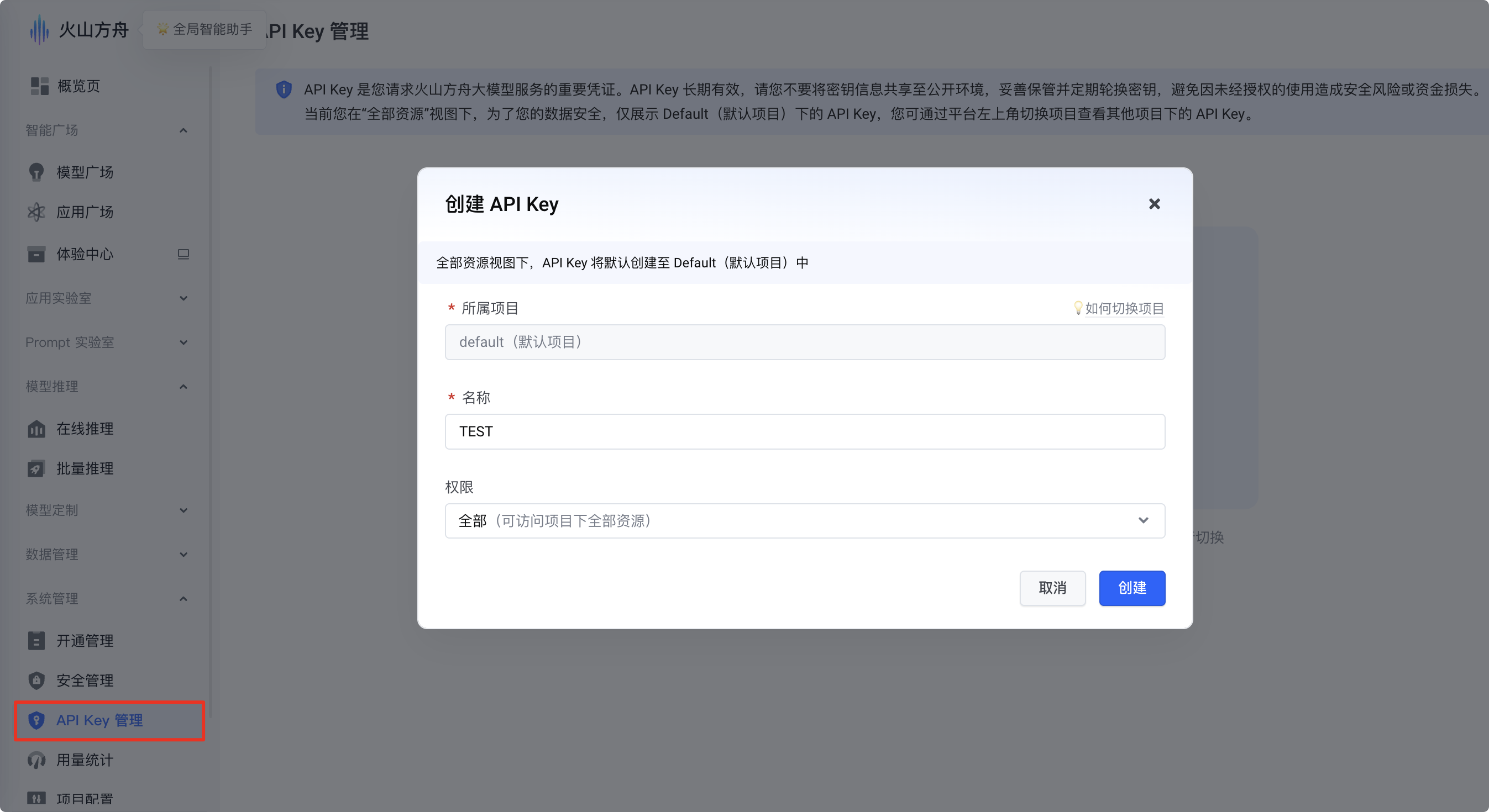Click the 概览页 overview icon
The height and width of the screenshot is (812, 1489).
point(39,86)
